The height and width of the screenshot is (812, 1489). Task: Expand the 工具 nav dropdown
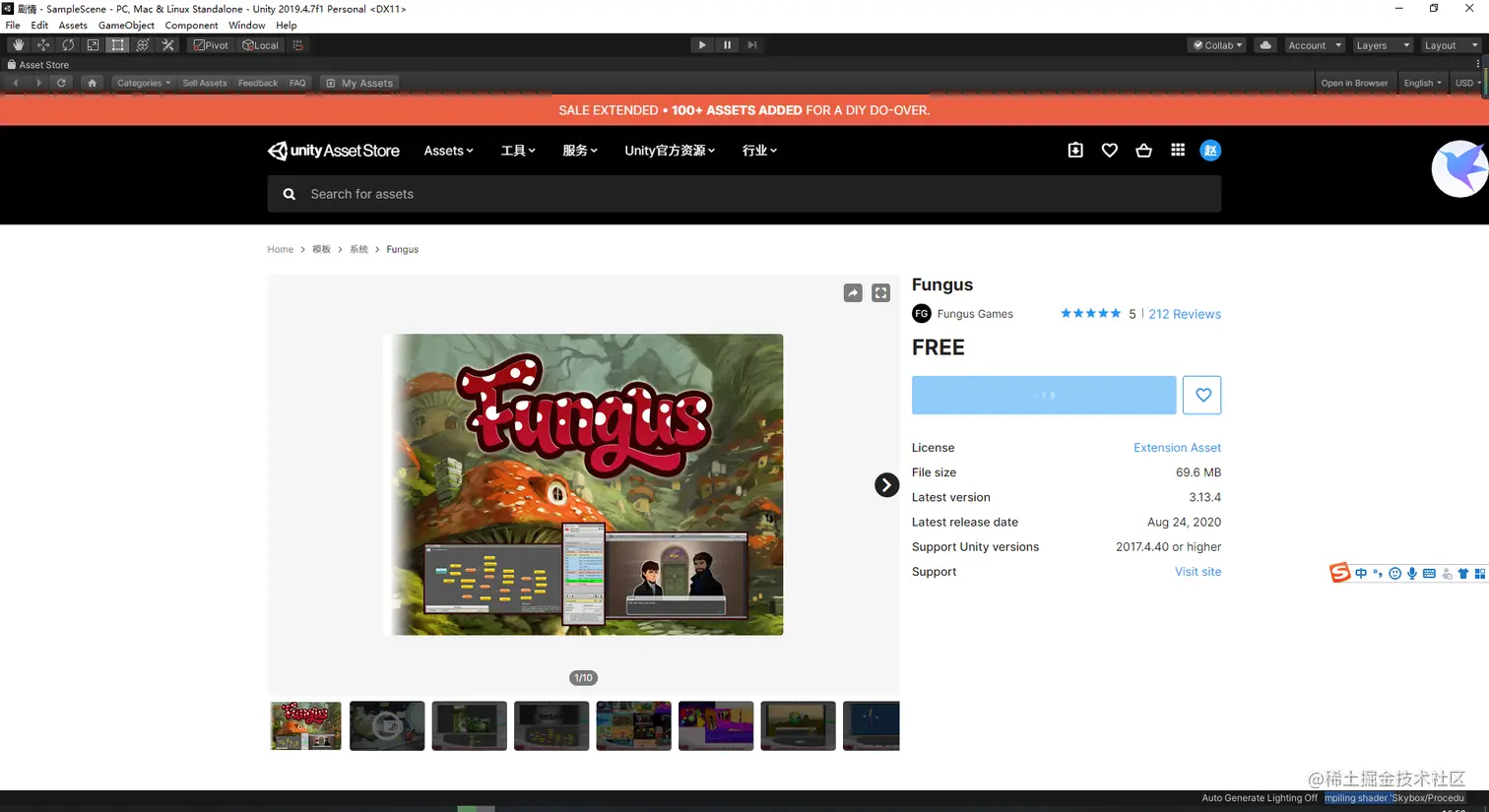click(x=518, y=151)
